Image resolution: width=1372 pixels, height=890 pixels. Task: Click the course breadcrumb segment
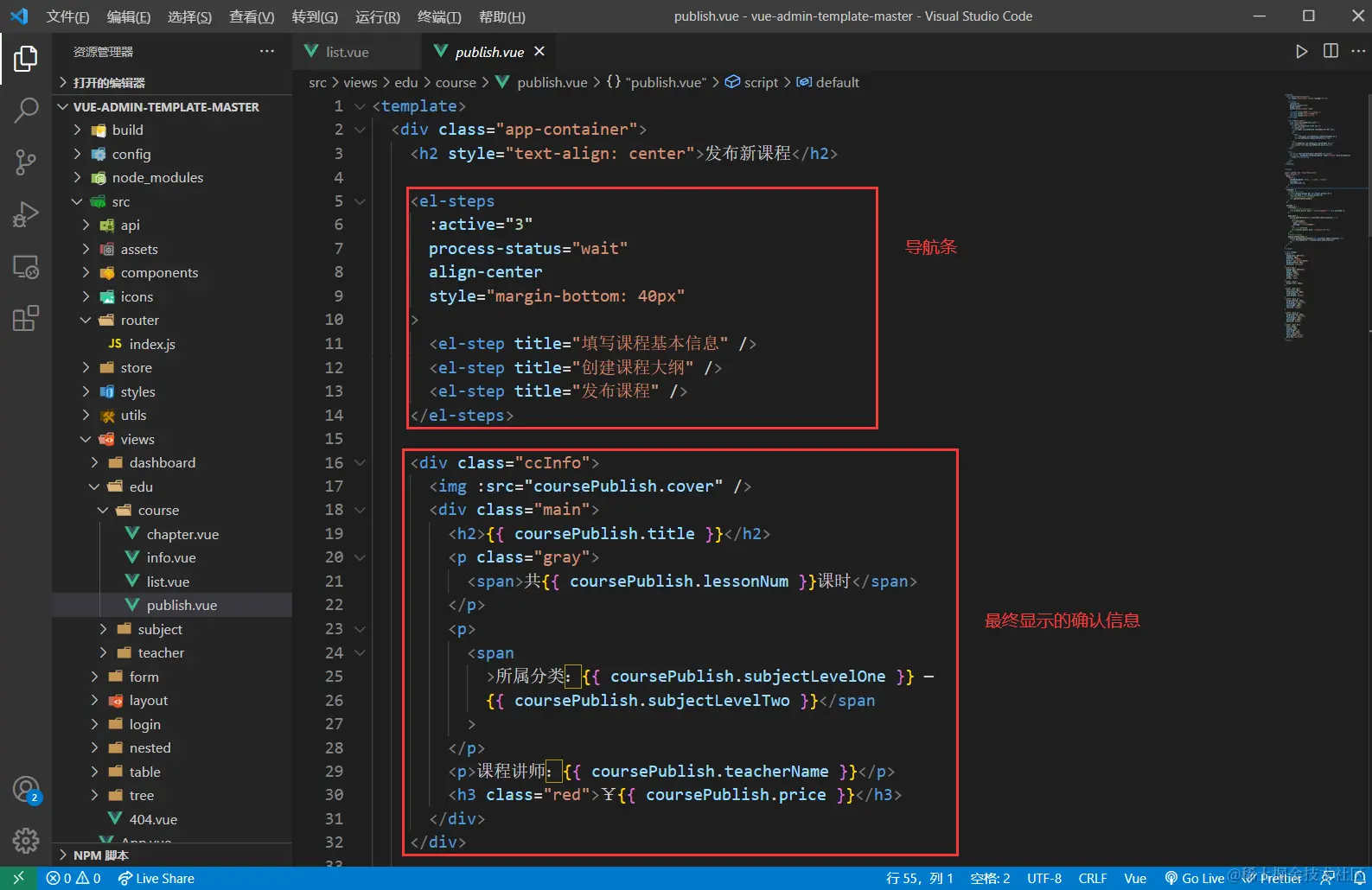pos(456,82)
